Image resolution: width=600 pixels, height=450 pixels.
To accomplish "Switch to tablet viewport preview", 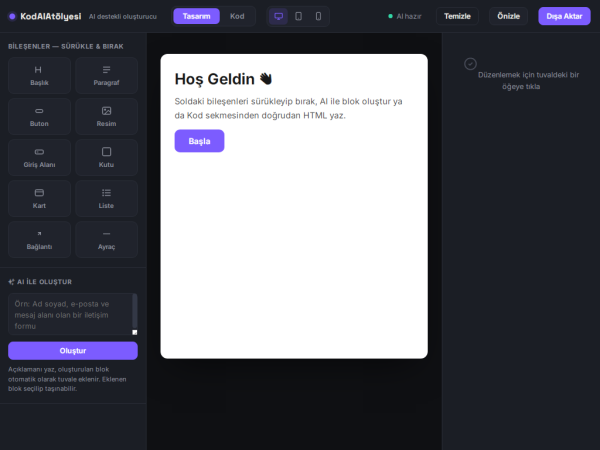I will pos(298,16).
